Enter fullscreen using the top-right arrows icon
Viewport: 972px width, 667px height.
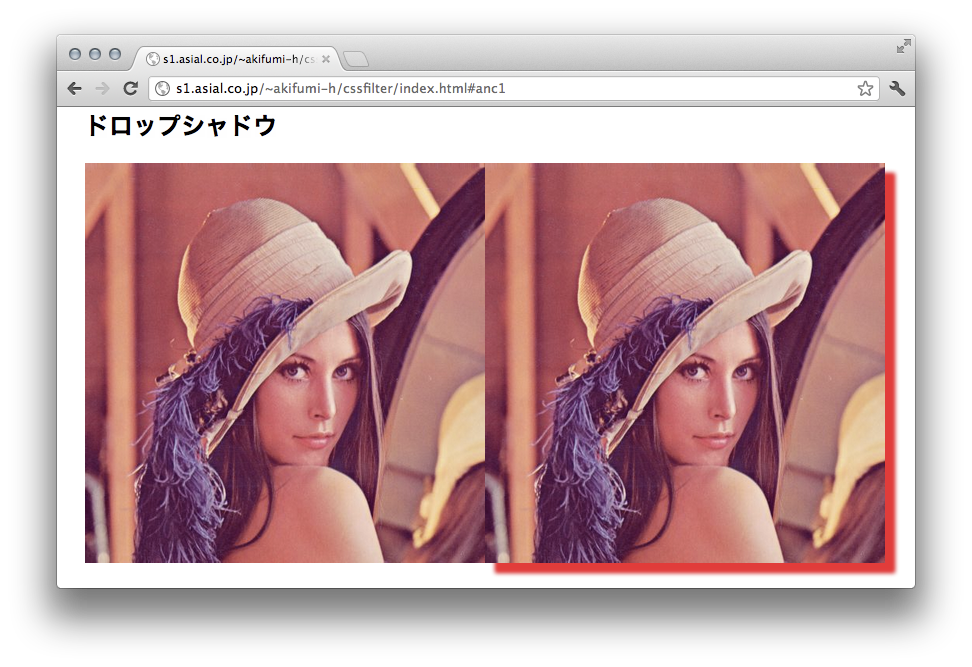click(903, 46)
